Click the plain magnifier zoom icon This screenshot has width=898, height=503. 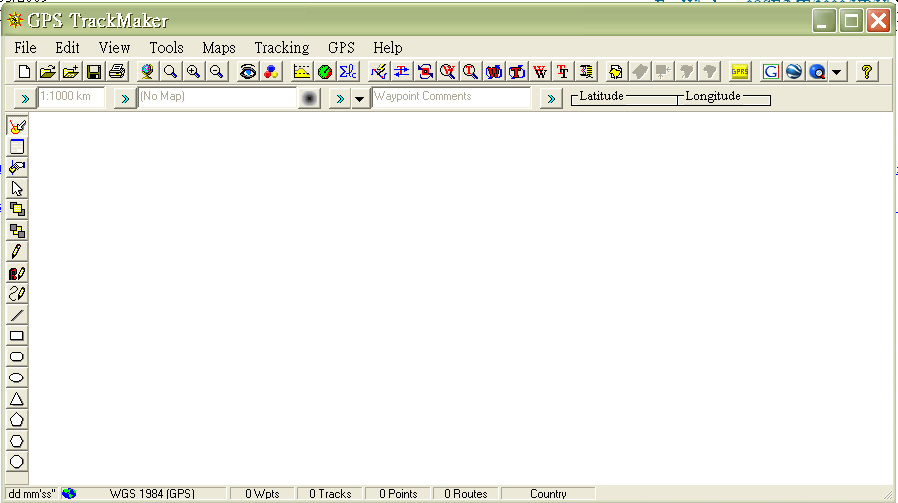pyautogui.click(x=170, y=72)
